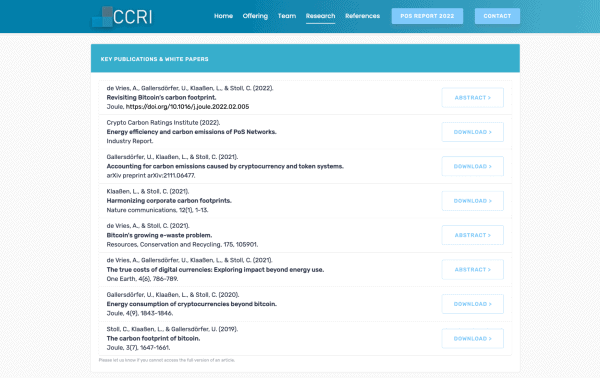Click title 'Energy consumption of cryptocurrencies beyond bitcoin.'
The width and height of the screenshot is (600, 378).
(191, 304)
